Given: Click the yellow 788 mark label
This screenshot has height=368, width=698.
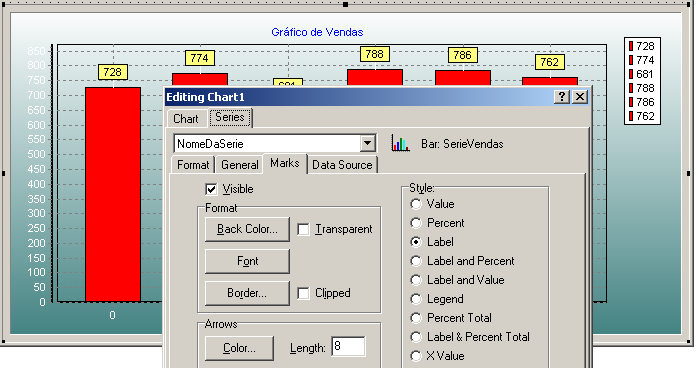Looking at the screenshot, I should coord(374,54).
